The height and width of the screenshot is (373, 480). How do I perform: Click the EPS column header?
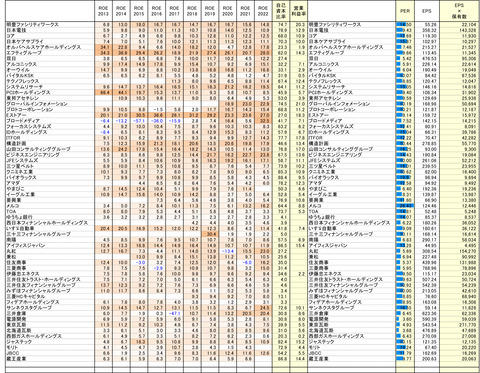pyautogui.click(x=427, y=11)
